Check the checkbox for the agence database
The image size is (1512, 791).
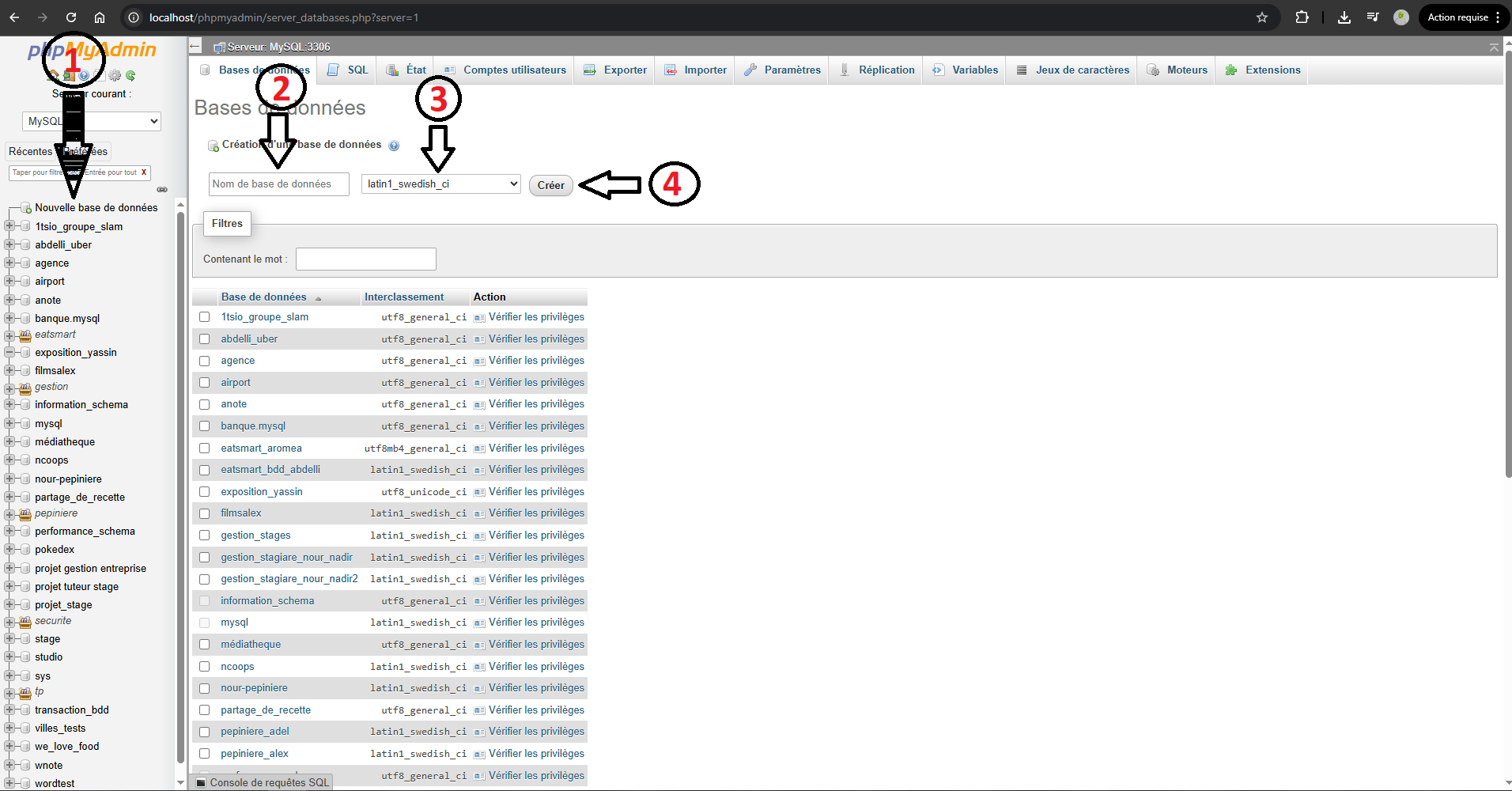click(204, 361)
